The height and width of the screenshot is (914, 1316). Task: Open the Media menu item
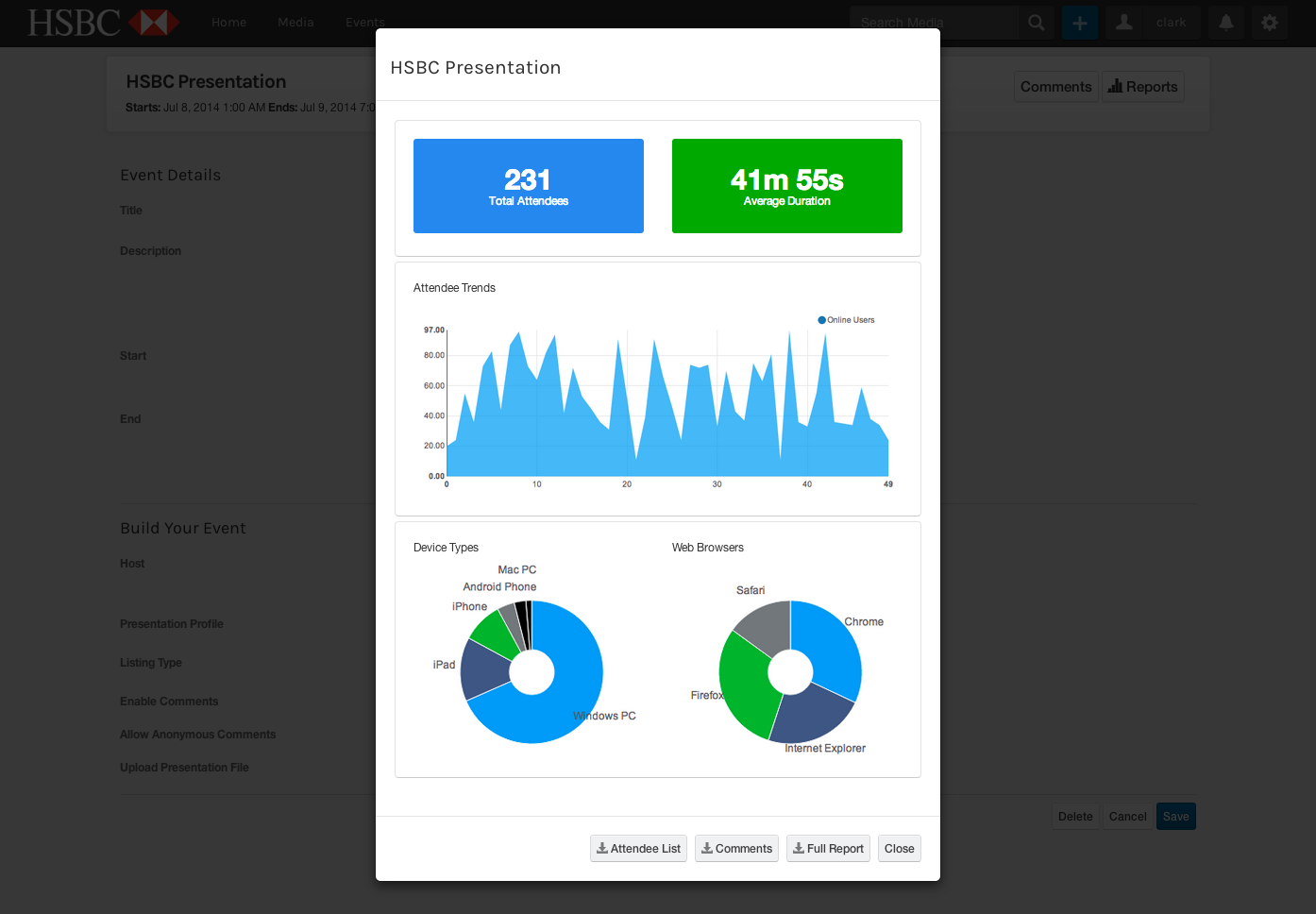point(295,23)
